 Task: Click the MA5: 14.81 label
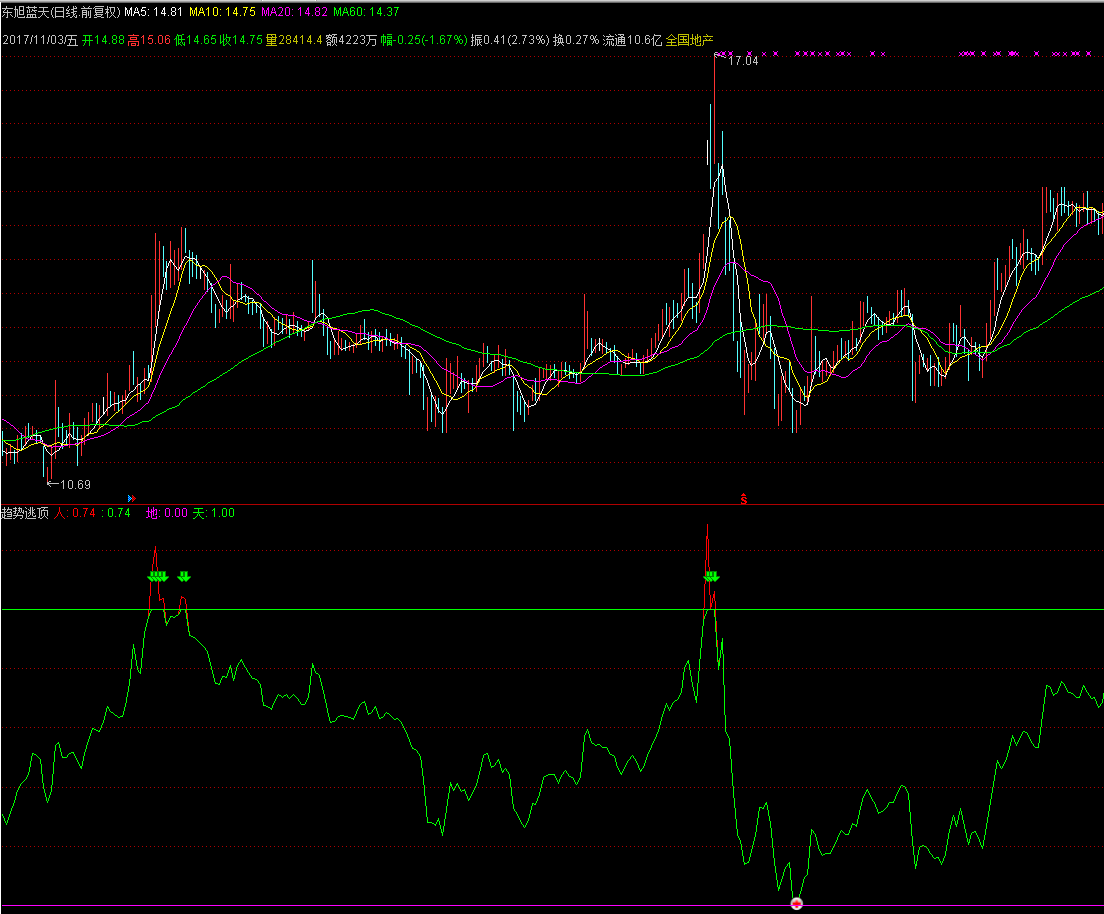point(153,12)
